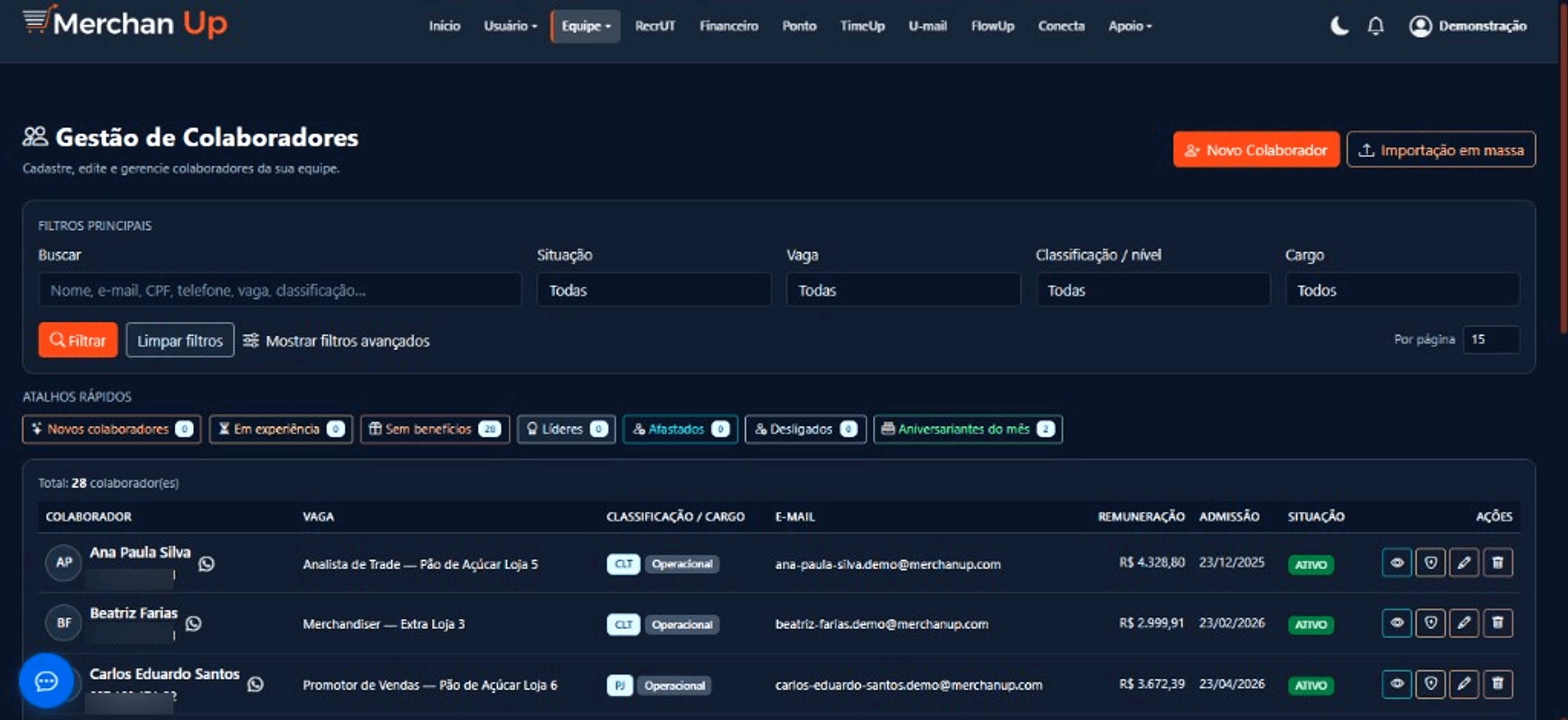Expand Usuário menu dropdown
1568x720 pixels.
point(510,26)
